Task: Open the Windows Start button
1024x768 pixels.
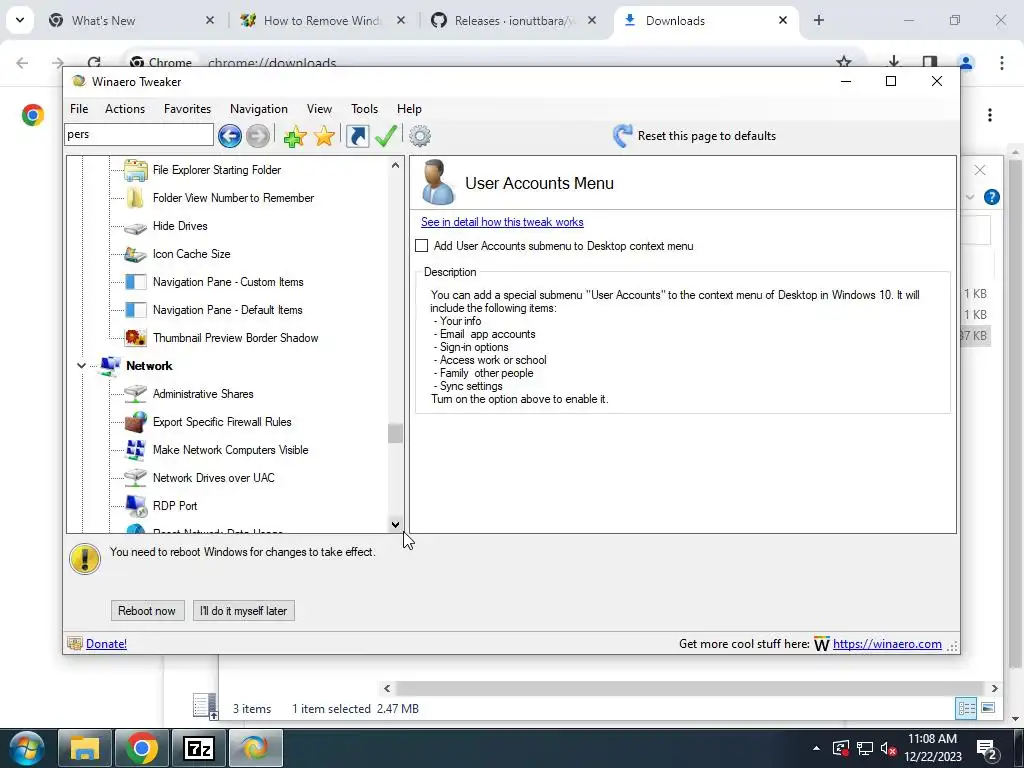Action: [x=26, y=748]
